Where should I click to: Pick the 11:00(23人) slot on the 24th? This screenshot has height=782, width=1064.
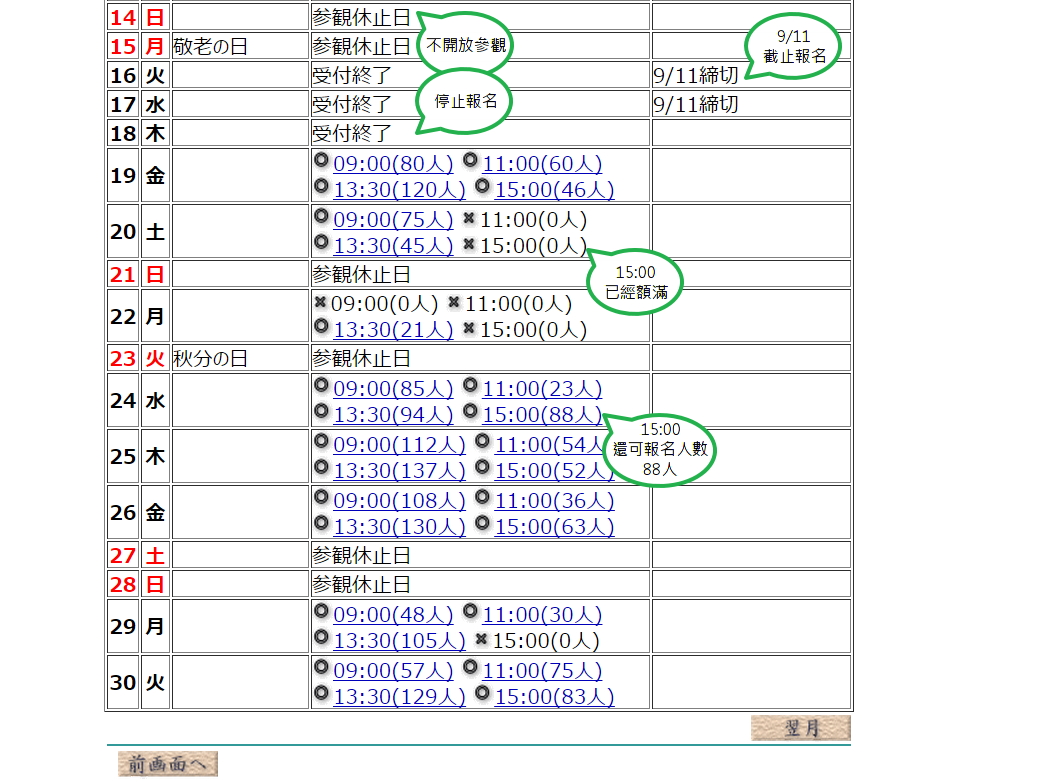(x=542, y=389)
